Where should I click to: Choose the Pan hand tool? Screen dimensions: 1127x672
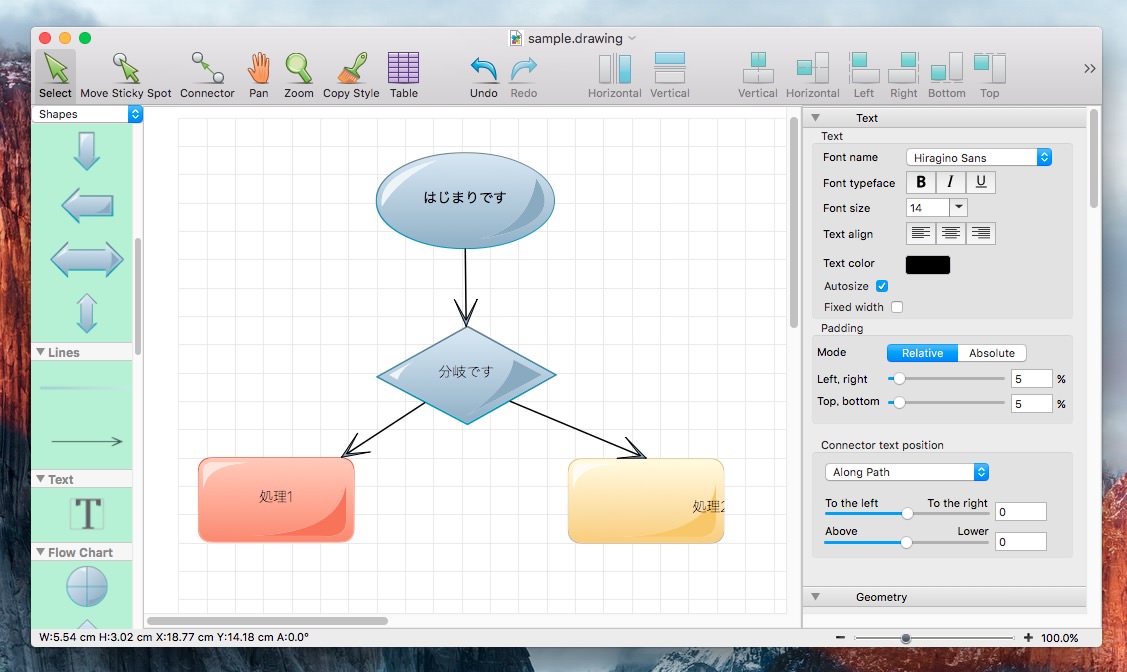click(x=259, y=71)
